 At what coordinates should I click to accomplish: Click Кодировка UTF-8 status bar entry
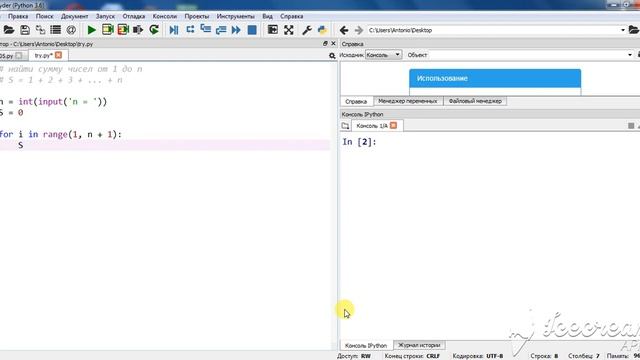[478, 356]
